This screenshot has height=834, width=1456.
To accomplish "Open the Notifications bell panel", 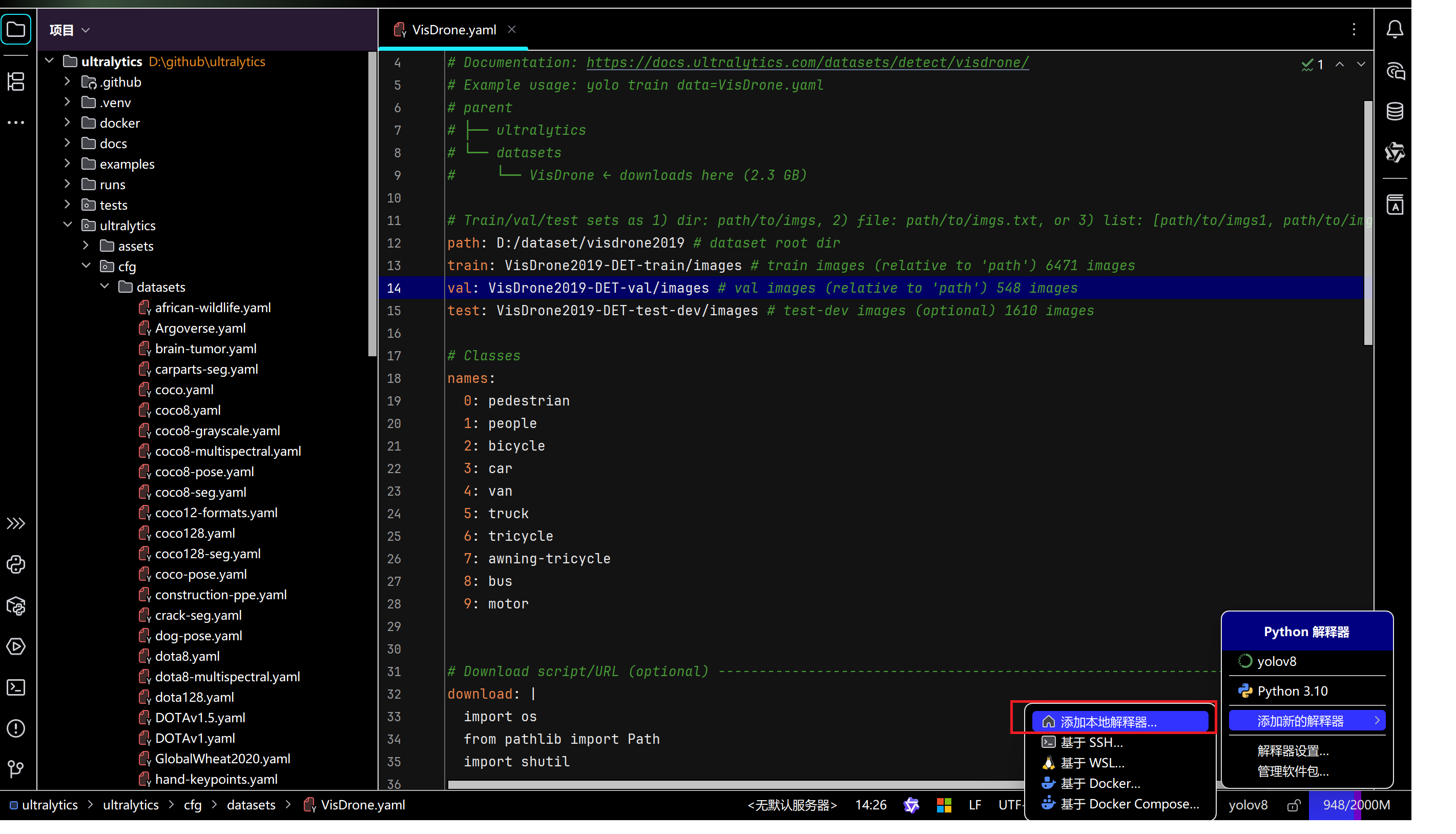I will pyautogui.click(x=1395, y=29).
